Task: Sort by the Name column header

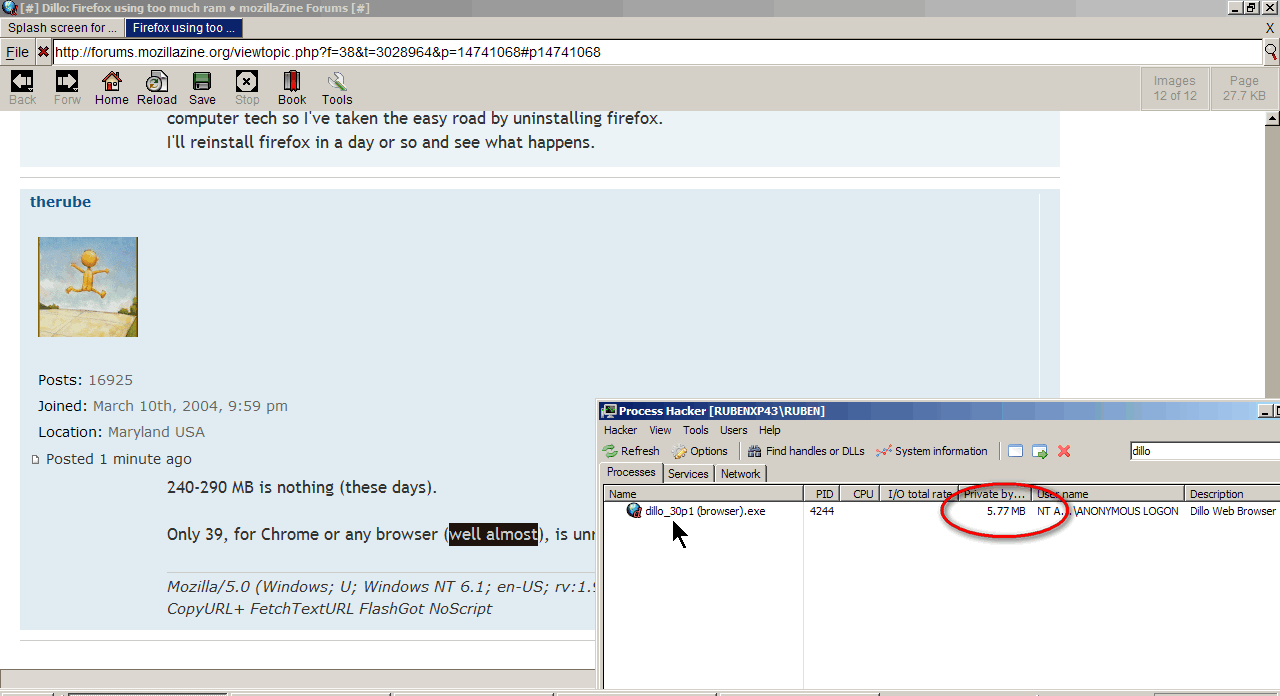Action: click(704, 494)
